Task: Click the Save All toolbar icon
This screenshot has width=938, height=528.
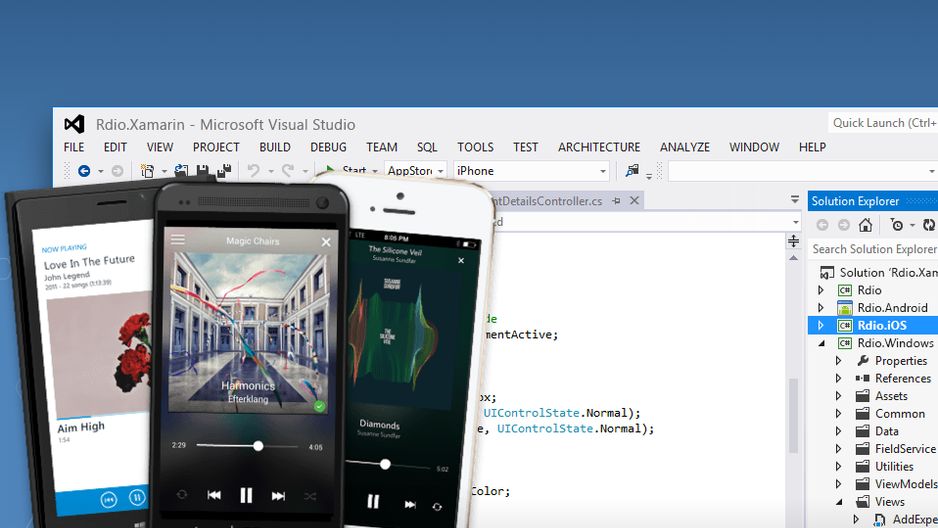Action: (224, 171)
